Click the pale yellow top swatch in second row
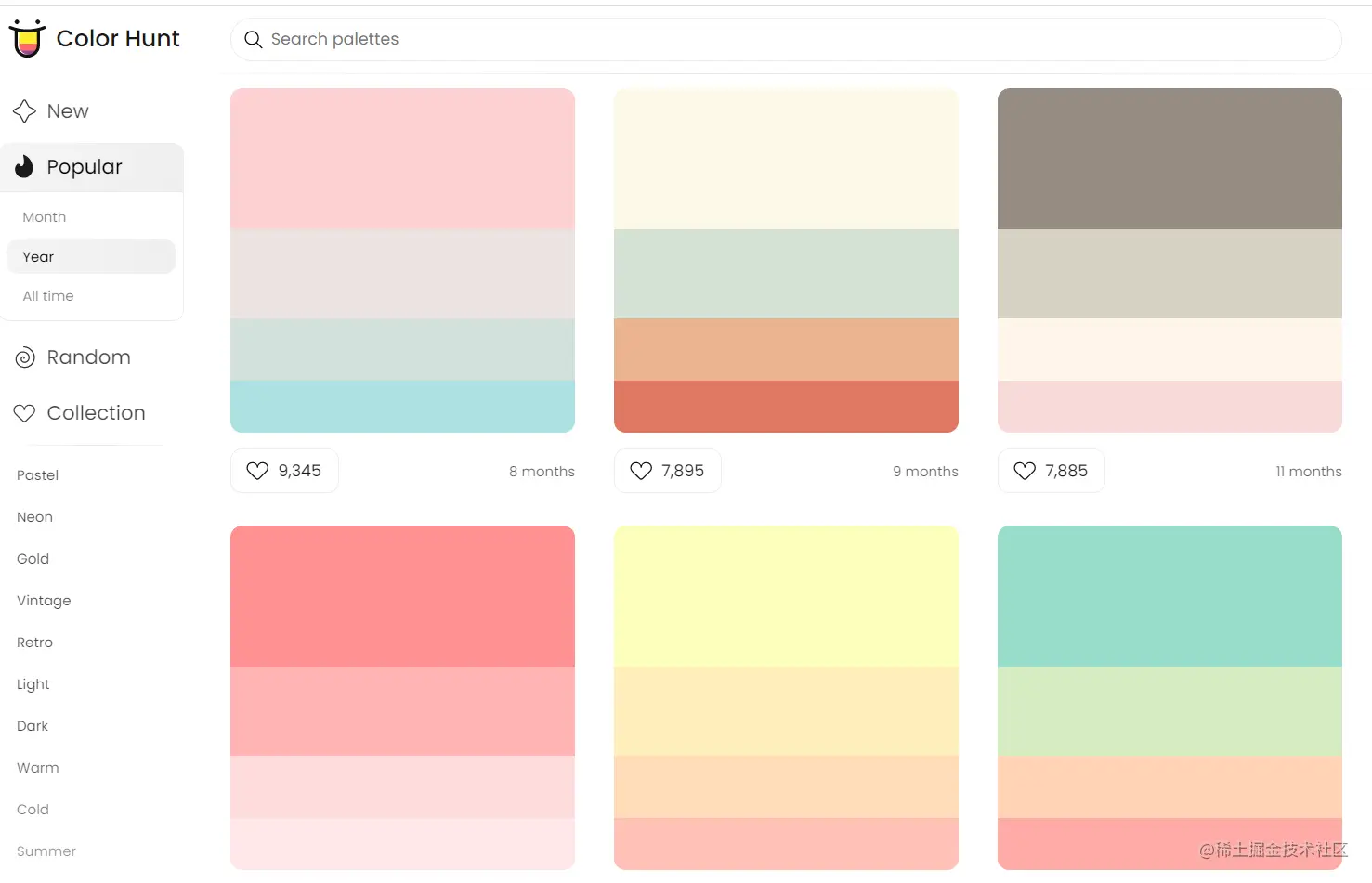 coord(786,596)
